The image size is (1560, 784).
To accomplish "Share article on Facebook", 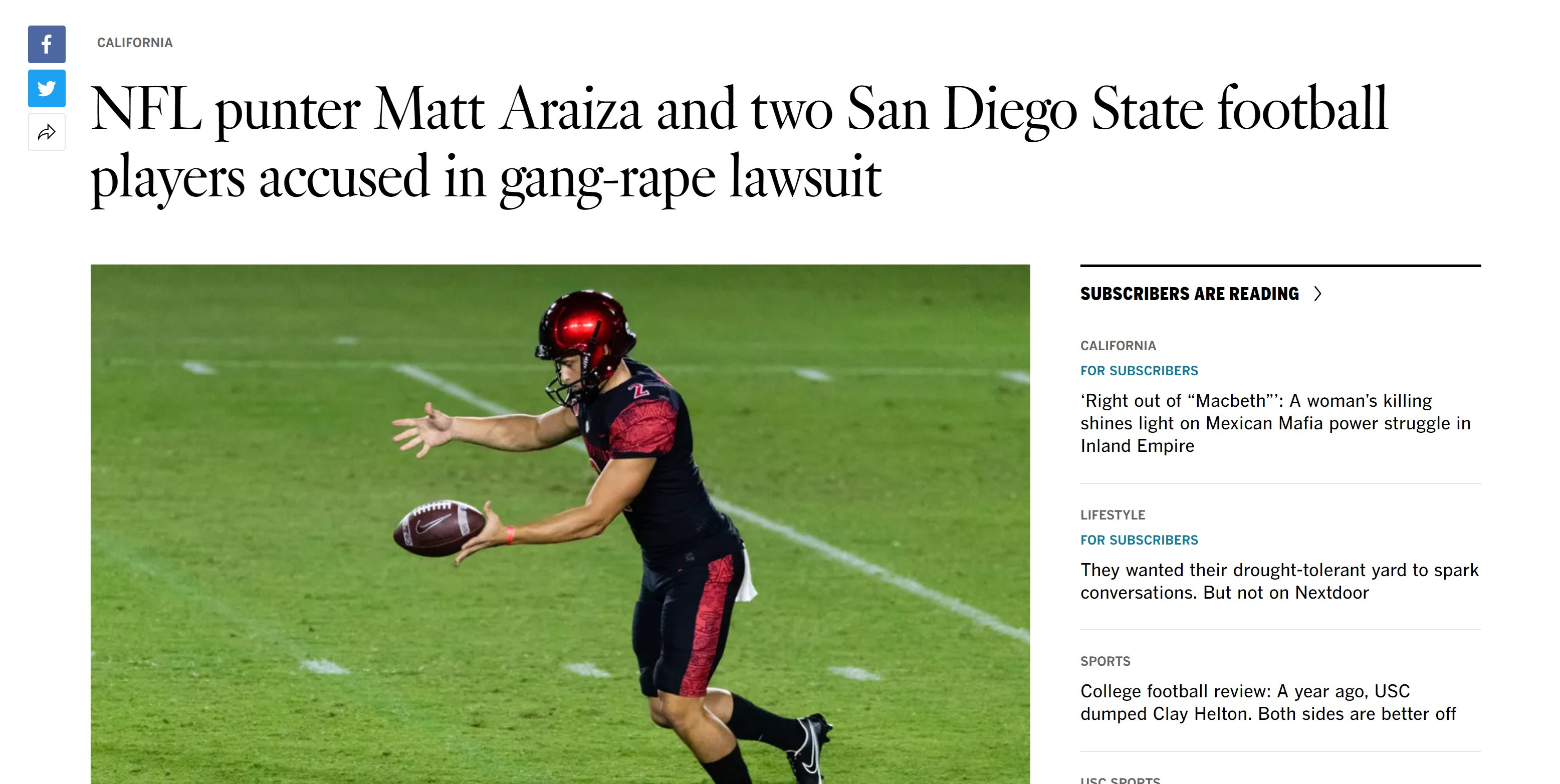I will 47,44.
